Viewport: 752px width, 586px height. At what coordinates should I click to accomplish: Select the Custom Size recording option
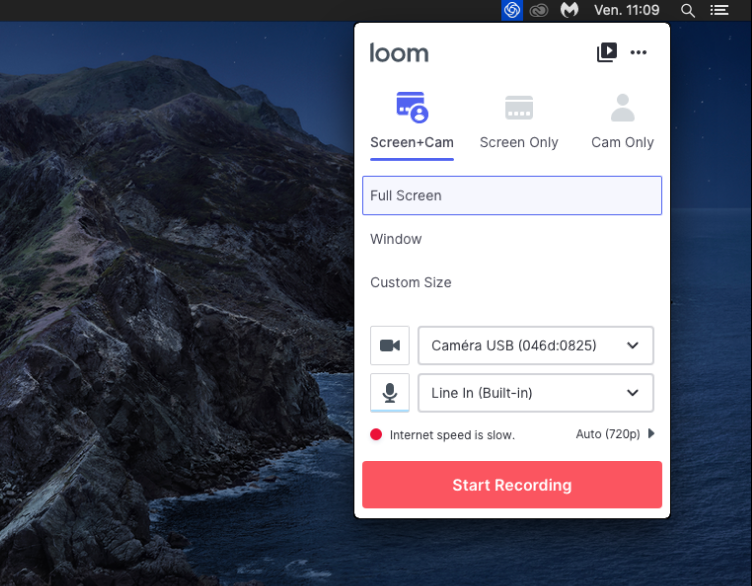[512, 282]
